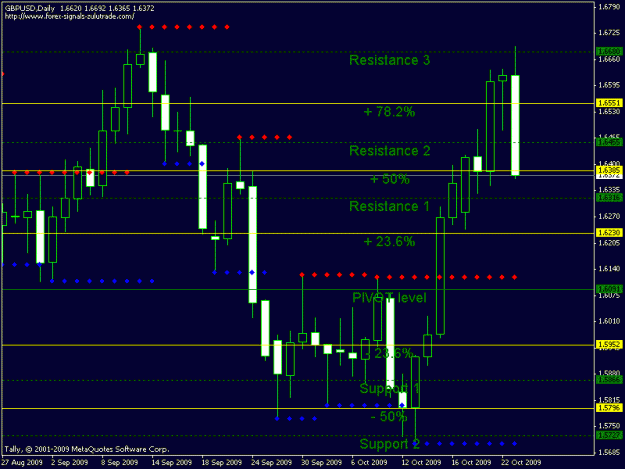Click the yellow 1.5952 price tag

[609, 344]
